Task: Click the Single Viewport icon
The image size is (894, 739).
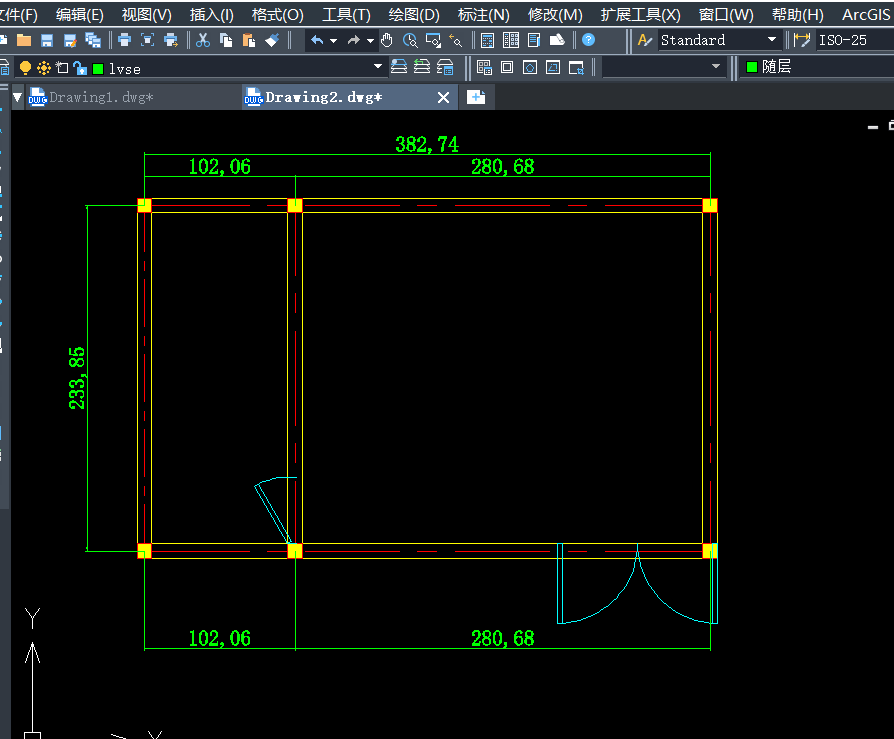Action: pos(507,67)
